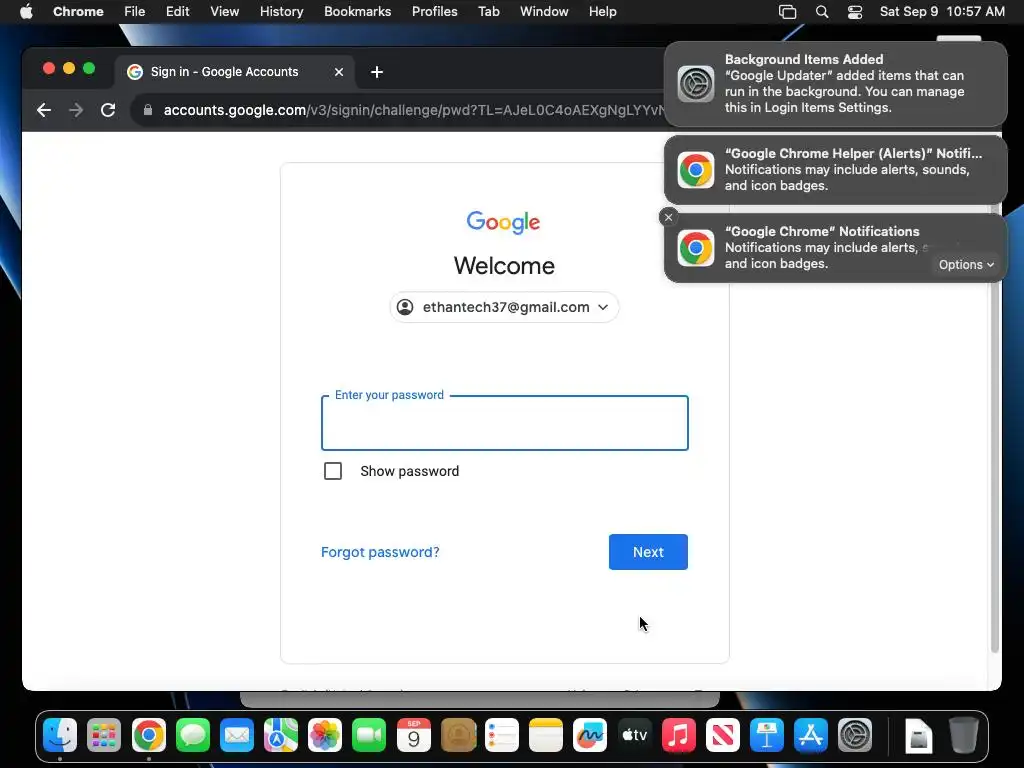1024x768 pixels.
Task: Open the document file icon in the dock
Action: 919,736
